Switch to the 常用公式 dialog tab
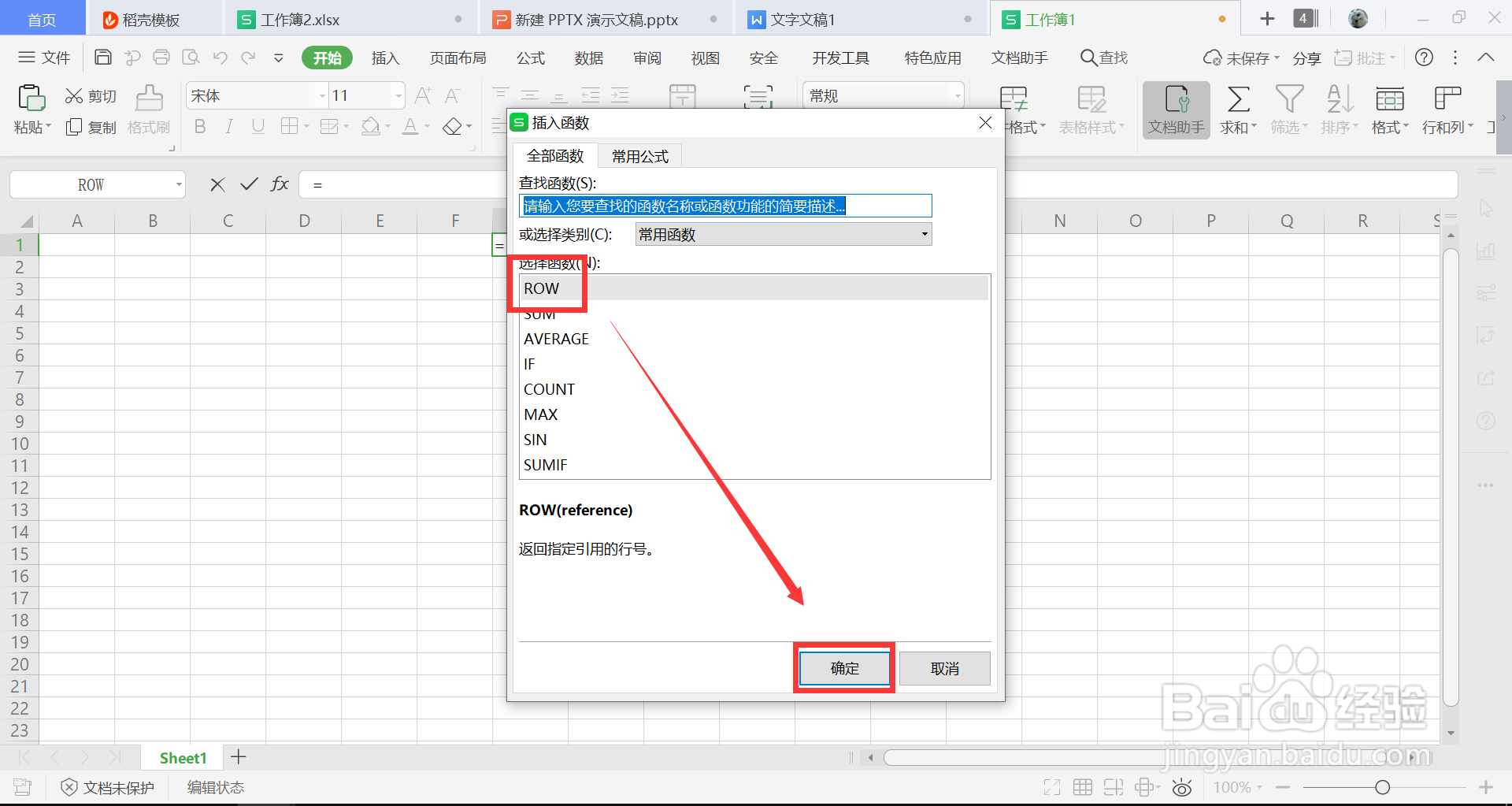The width and height of the screenshot is (1512, 806). tap(639, 156)
